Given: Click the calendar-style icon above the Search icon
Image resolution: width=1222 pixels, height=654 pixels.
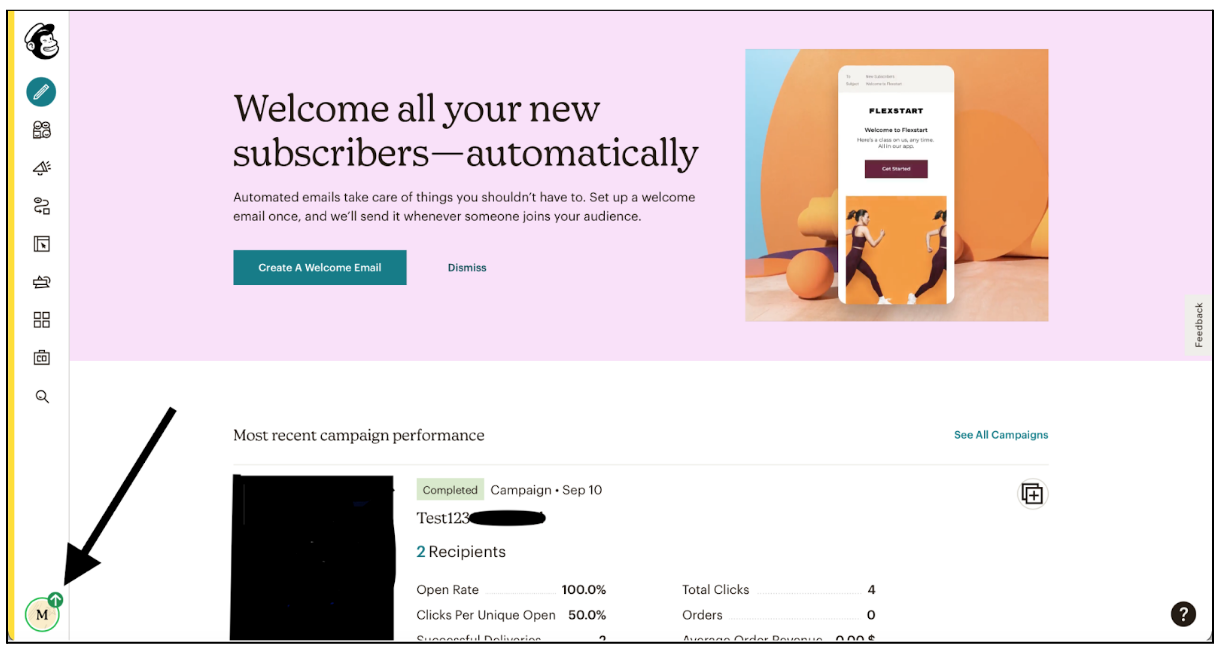Looking at the screenshot, I should tap(41, 357).
